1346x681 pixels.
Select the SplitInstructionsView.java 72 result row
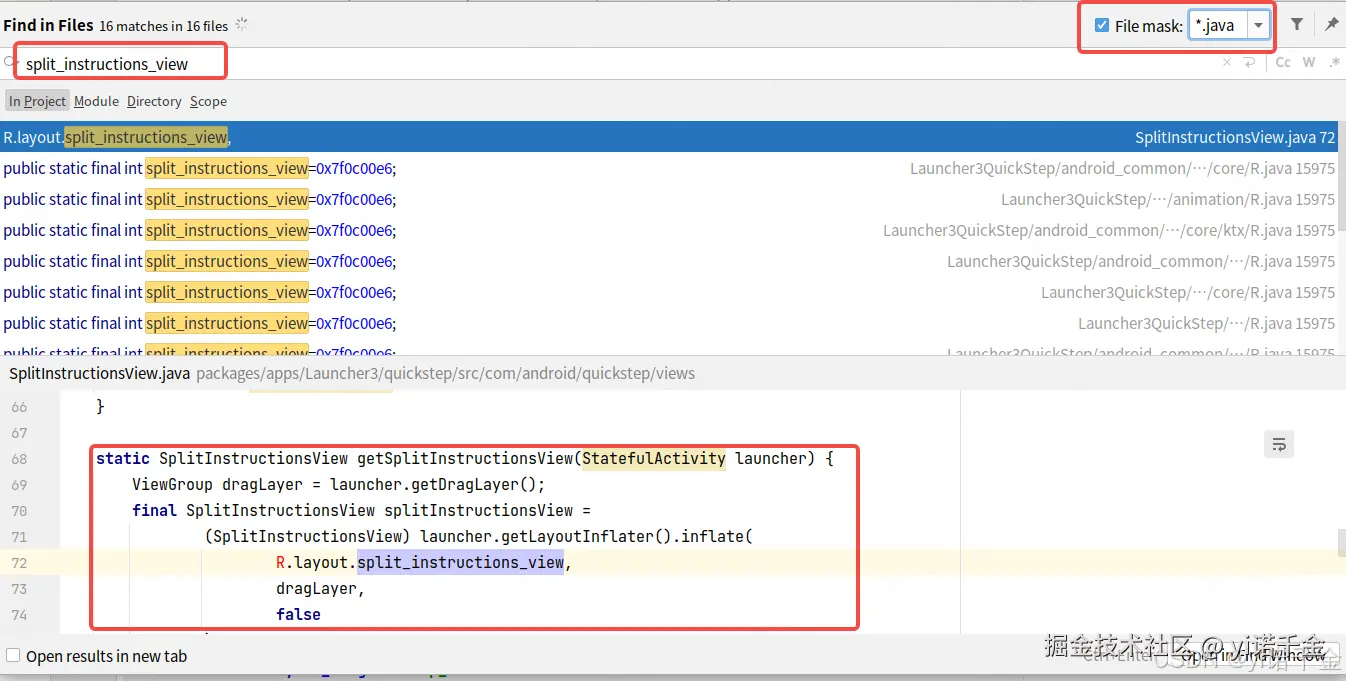669,137
